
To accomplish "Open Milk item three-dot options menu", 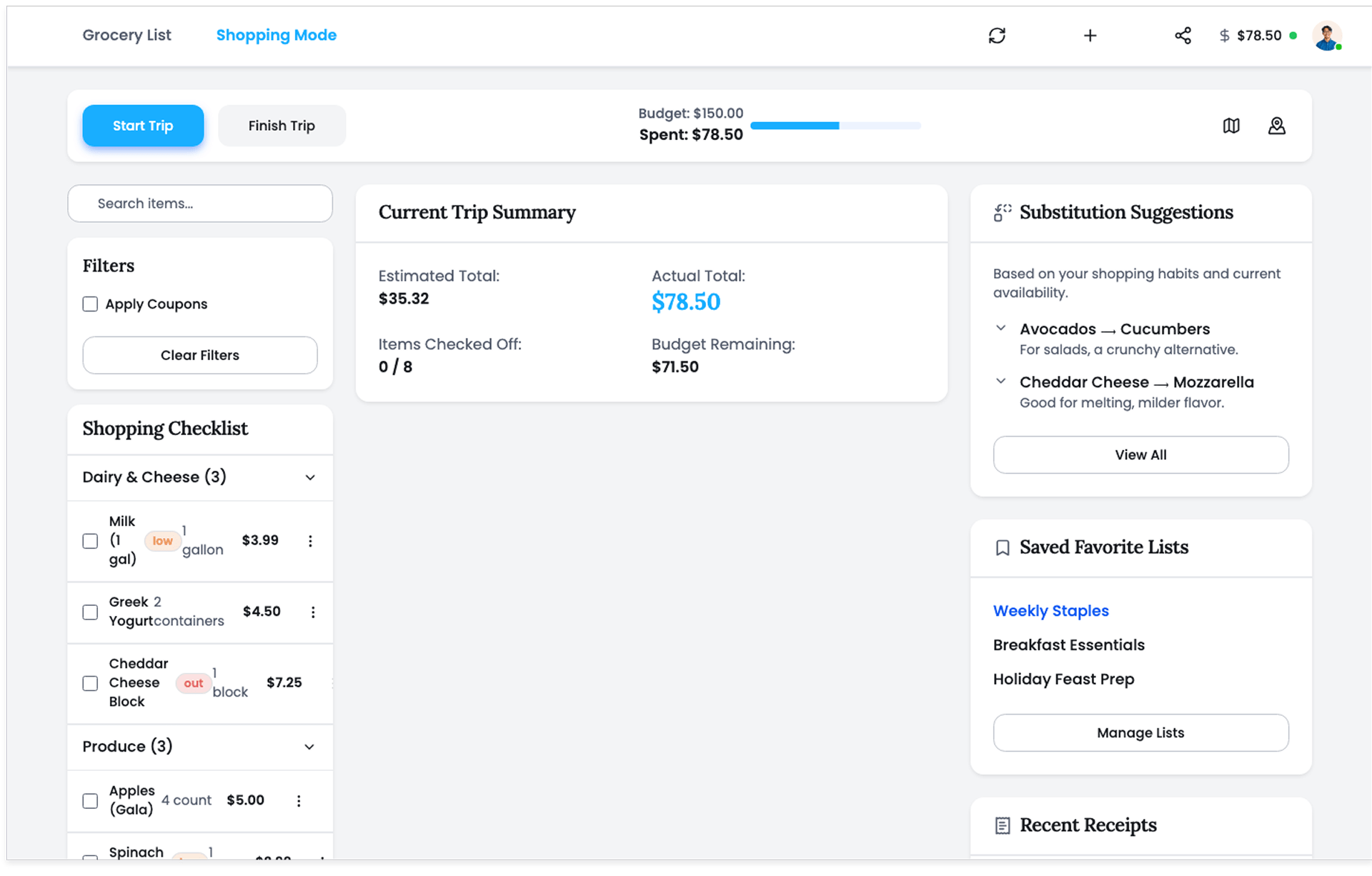I will (x=310, y=541).
